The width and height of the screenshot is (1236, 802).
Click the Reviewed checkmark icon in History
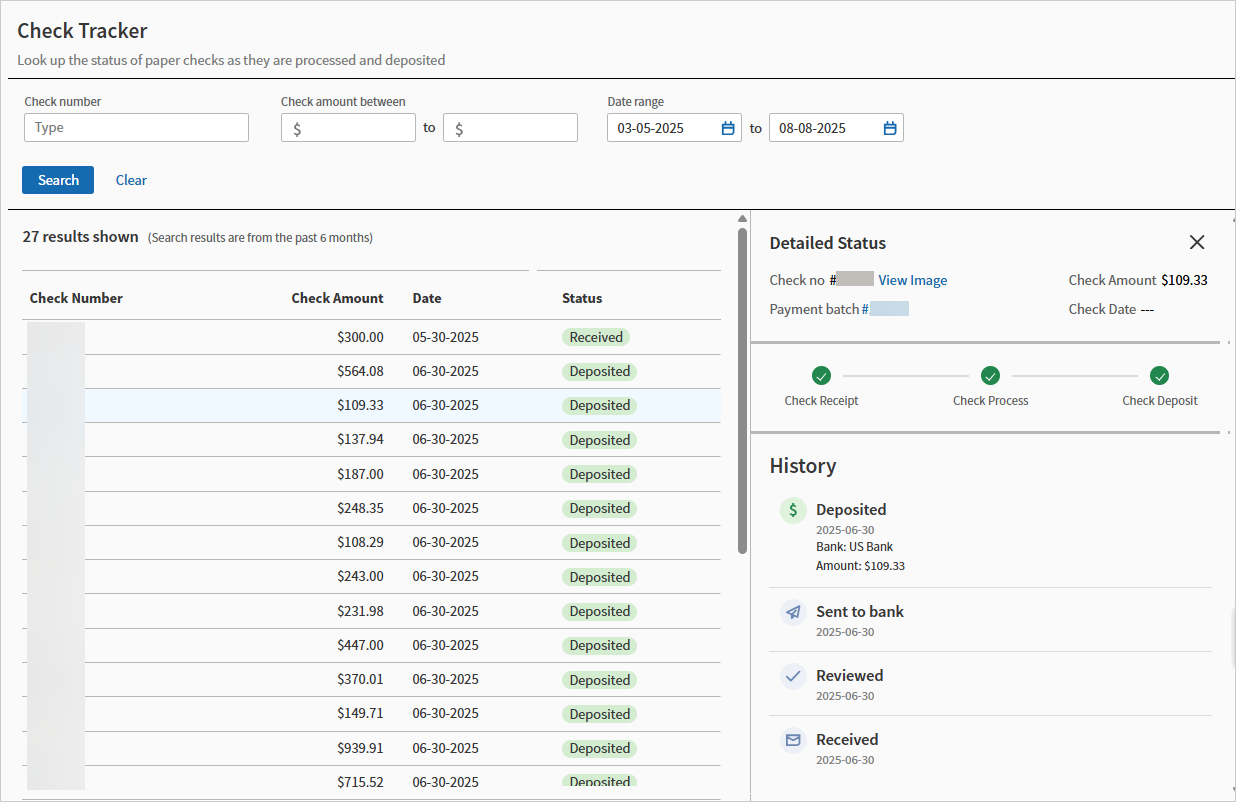793,676
